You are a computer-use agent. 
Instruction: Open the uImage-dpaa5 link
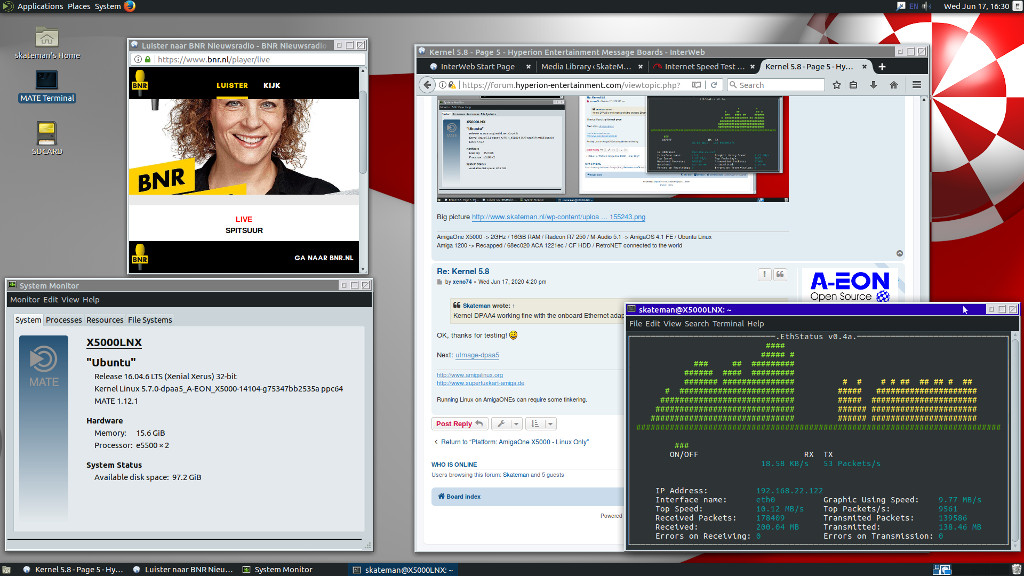pyautogui.click(x=477, y=355)
